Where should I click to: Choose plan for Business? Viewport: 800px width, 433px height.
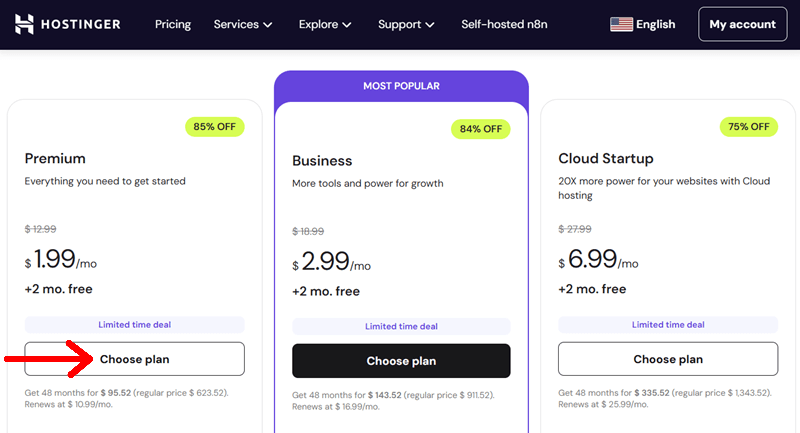tap(401, 361)
